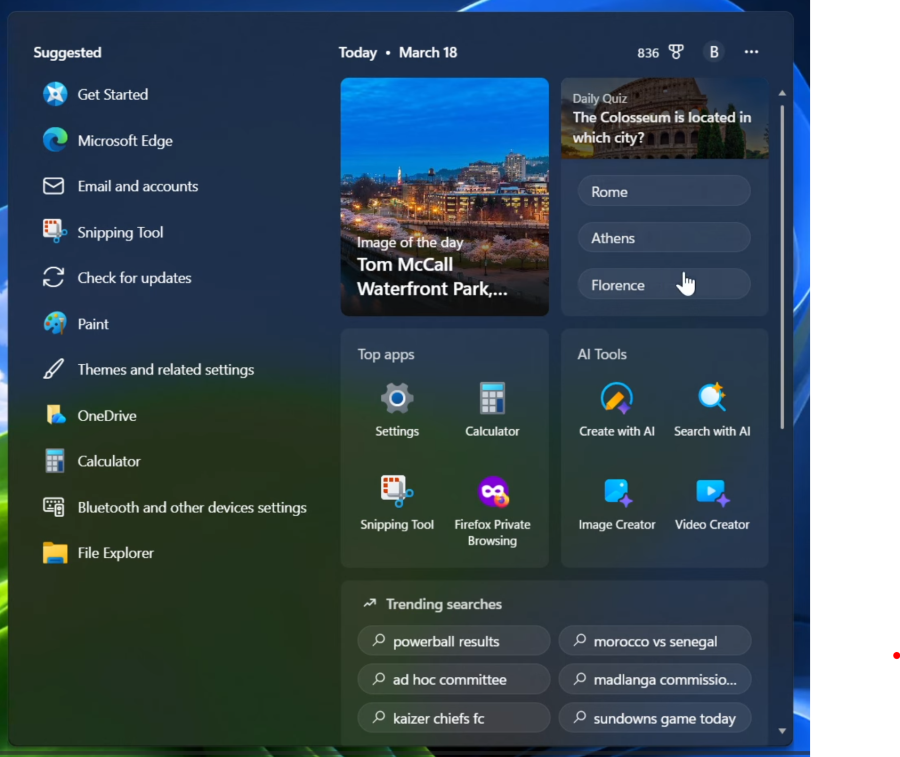Click the Email and accounts label
The height and width of the screenshot is (757, 900).
coord(138,186)
